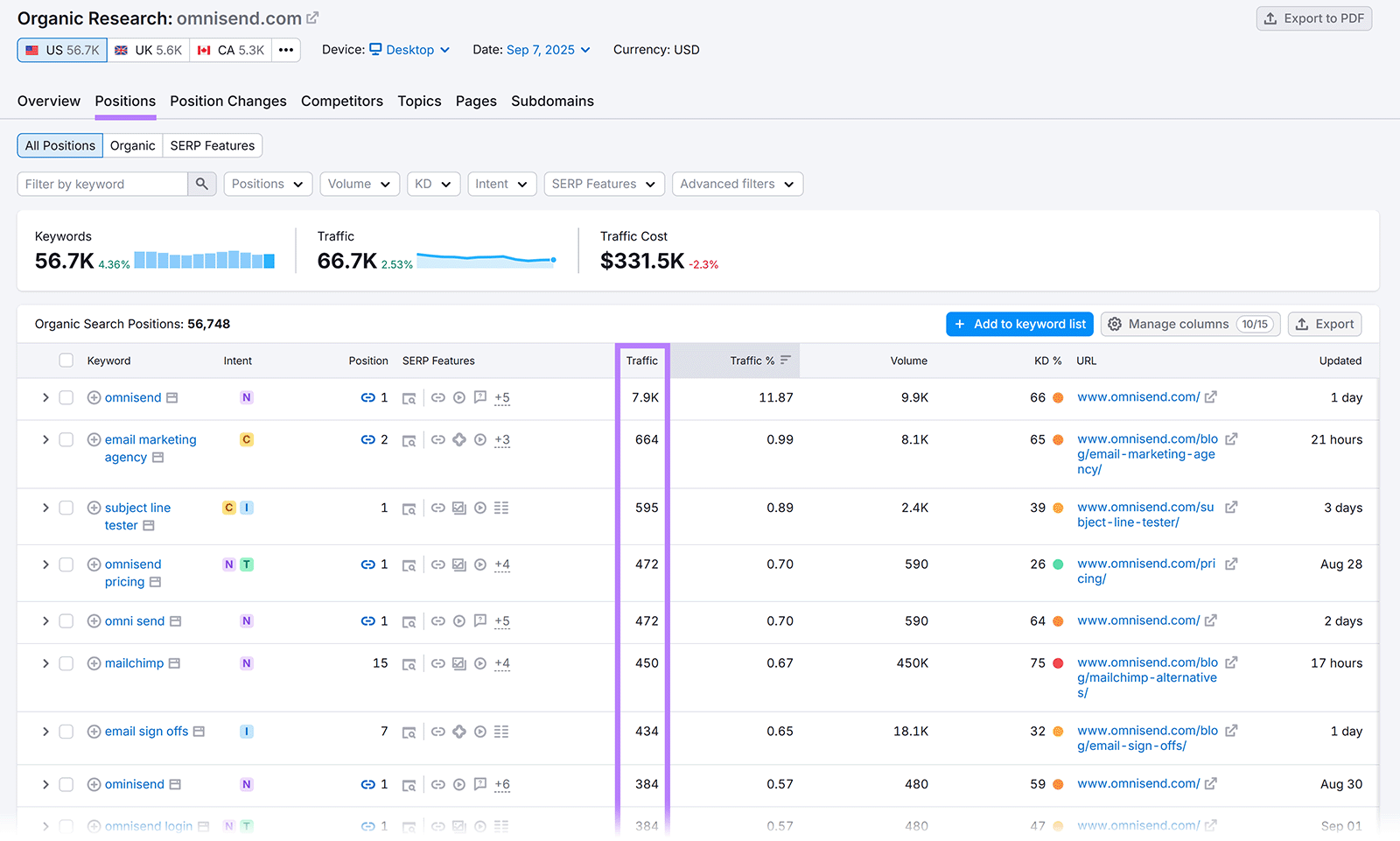
Task: Select the SERP Features filter tab
Action: click(x=212, y=145)
